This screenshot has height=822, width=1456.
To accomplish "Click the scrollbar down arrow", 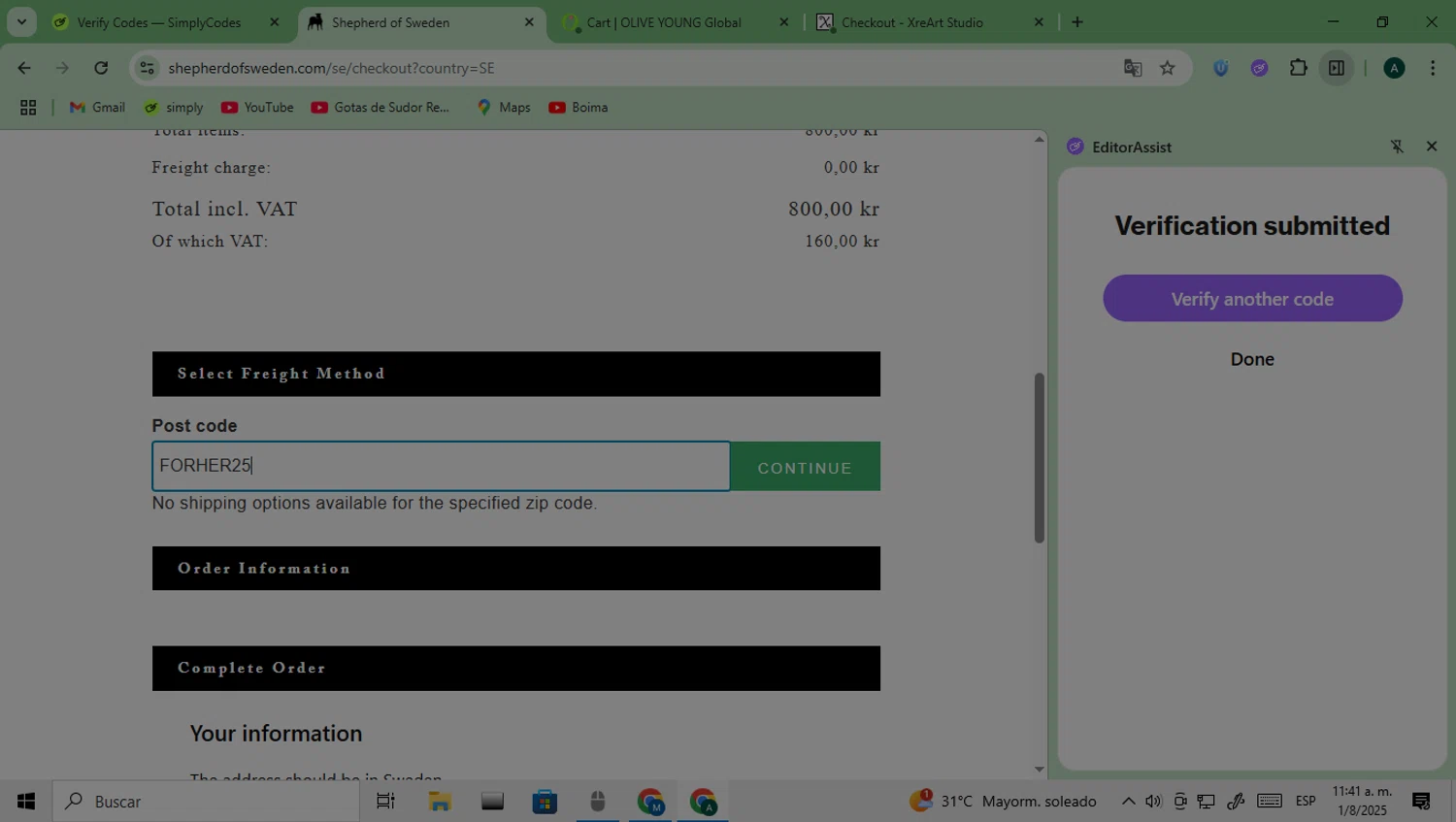I will coord(1039,770).
